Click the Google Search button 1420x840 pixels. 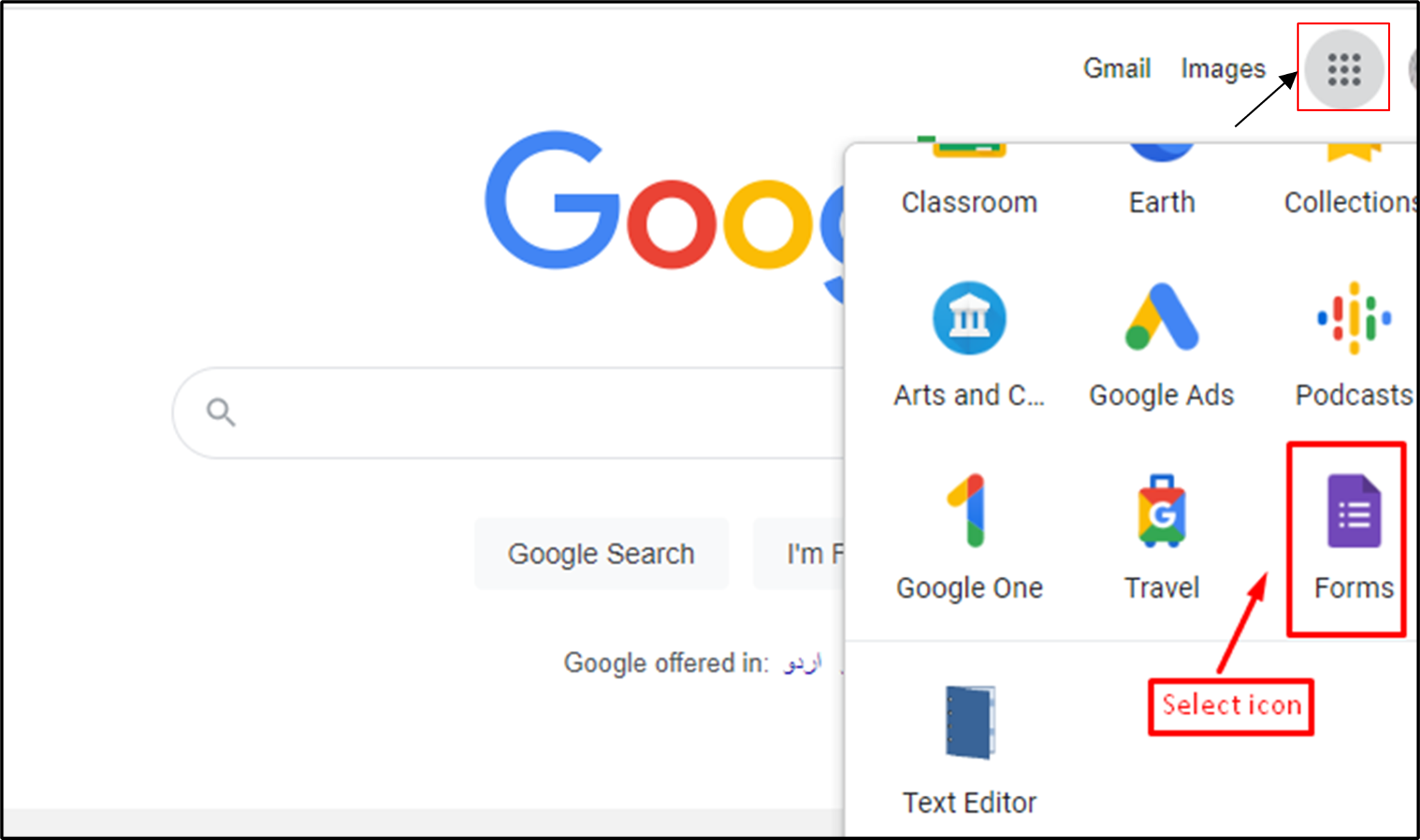coord(601,554)
